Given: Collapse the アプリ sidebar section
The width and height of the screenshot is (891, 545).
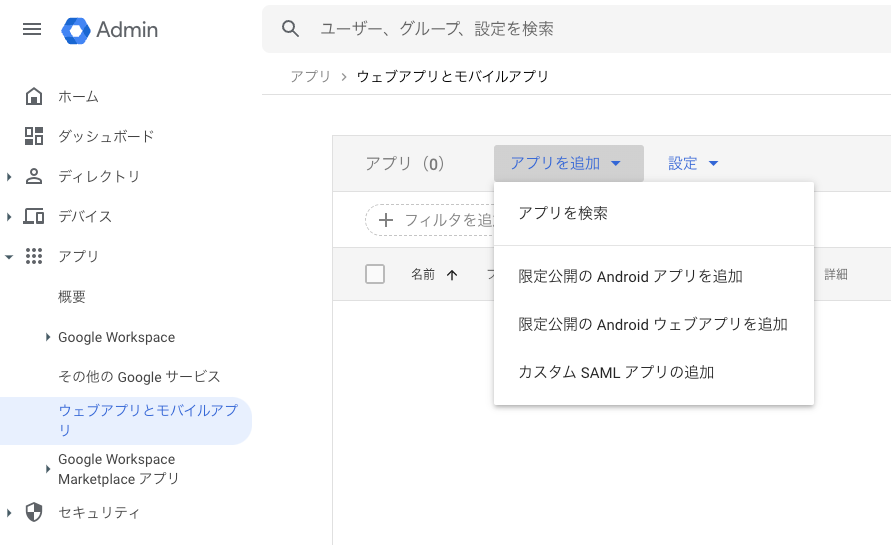Looking at the screenshot, I should coord(9,257).
